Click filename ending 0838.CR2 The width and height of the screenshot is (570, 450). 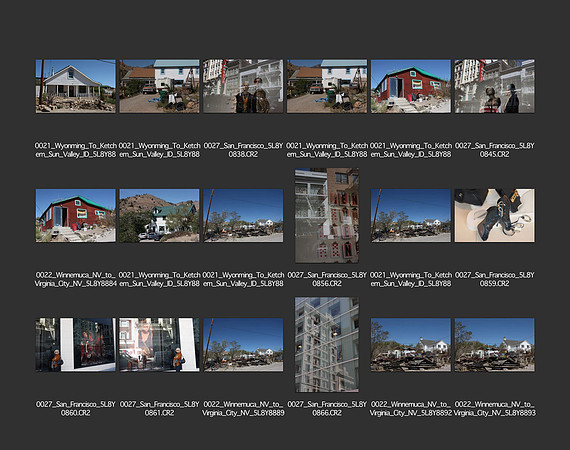[243, 150]
